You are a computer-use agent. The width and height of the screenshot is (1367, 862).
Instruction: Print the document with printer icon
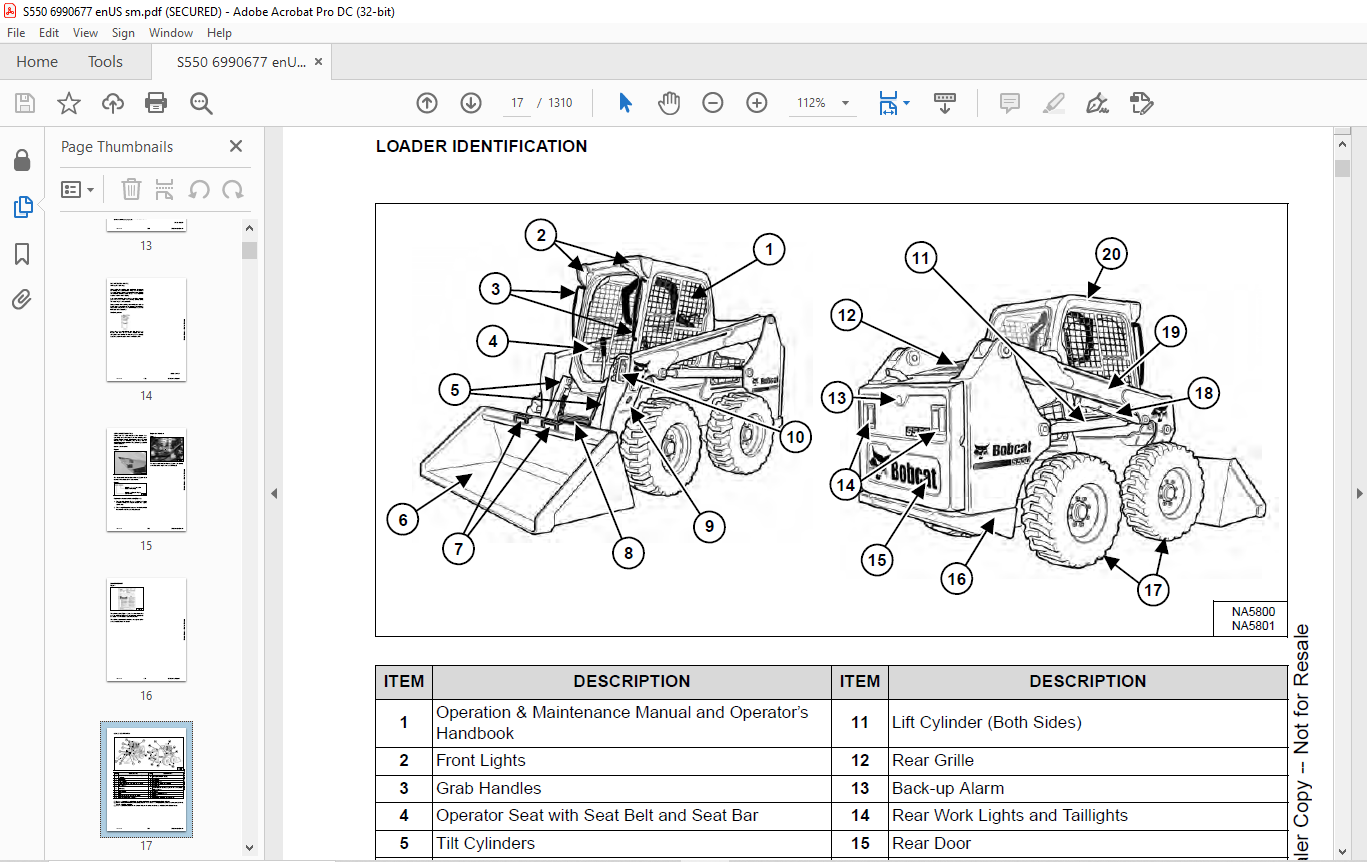tap(156, 103)
